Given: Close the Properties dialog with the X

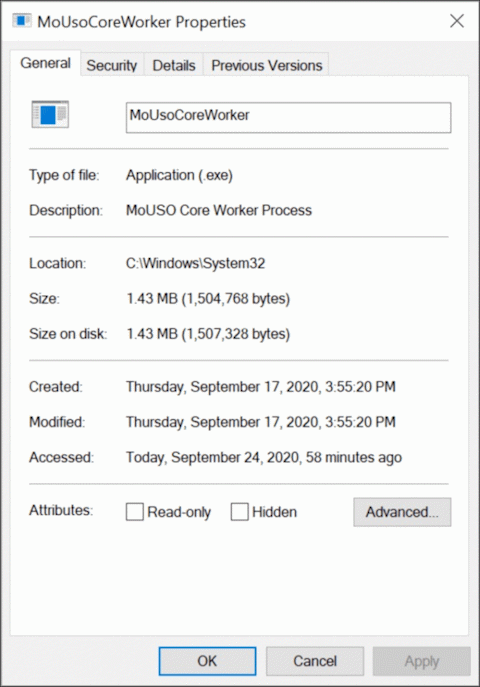Looking at the screenshot, I should coord(457,21).
